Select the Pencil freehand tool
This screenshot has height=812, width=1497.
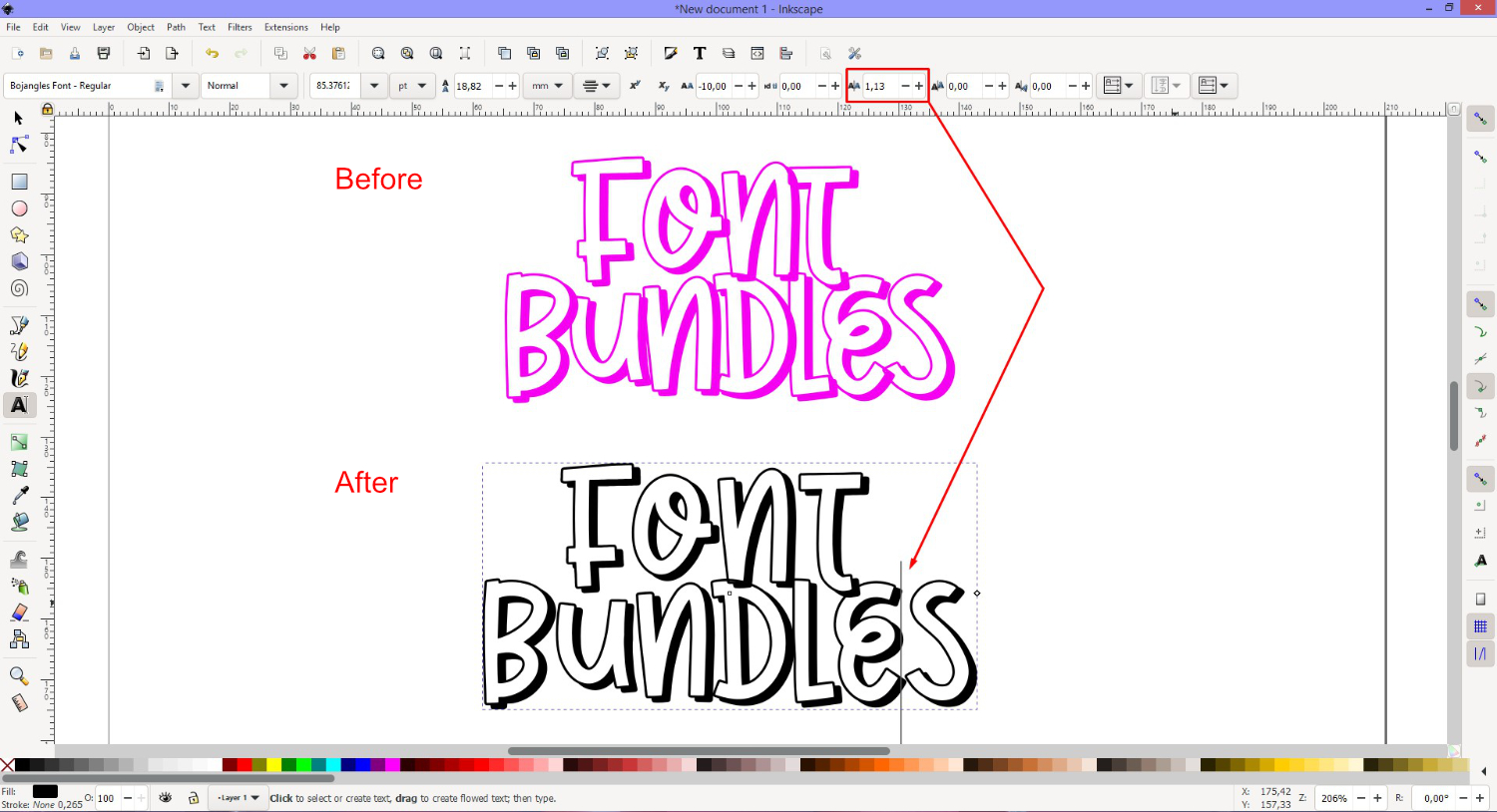(x=19, y=351)
